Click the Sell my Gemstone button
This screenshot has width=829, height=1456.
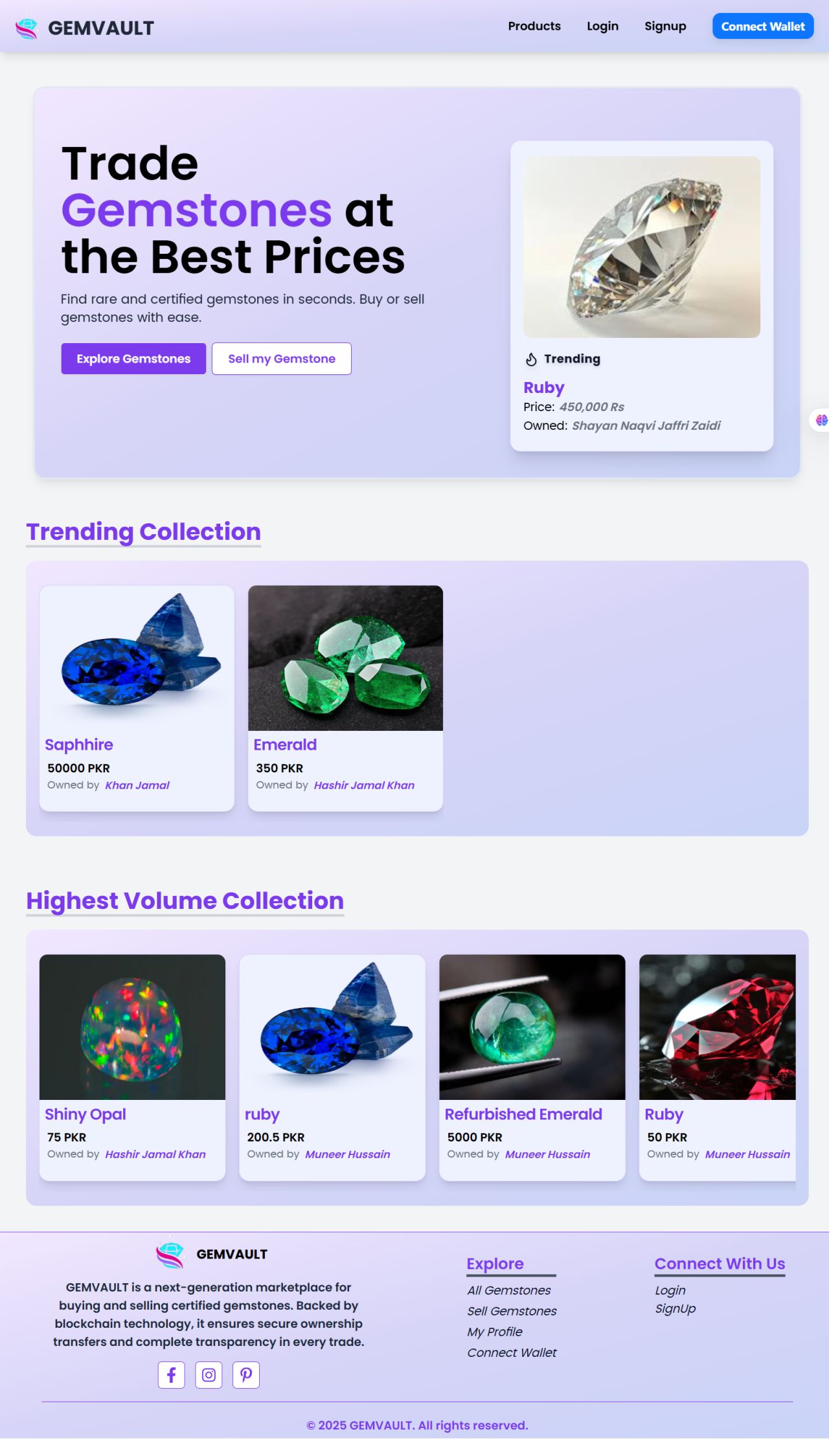[282, 359]
